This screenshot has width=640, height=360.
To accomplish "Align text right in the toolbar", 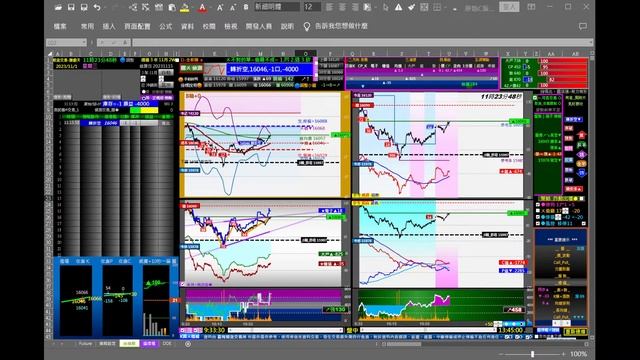I will 356,7.
